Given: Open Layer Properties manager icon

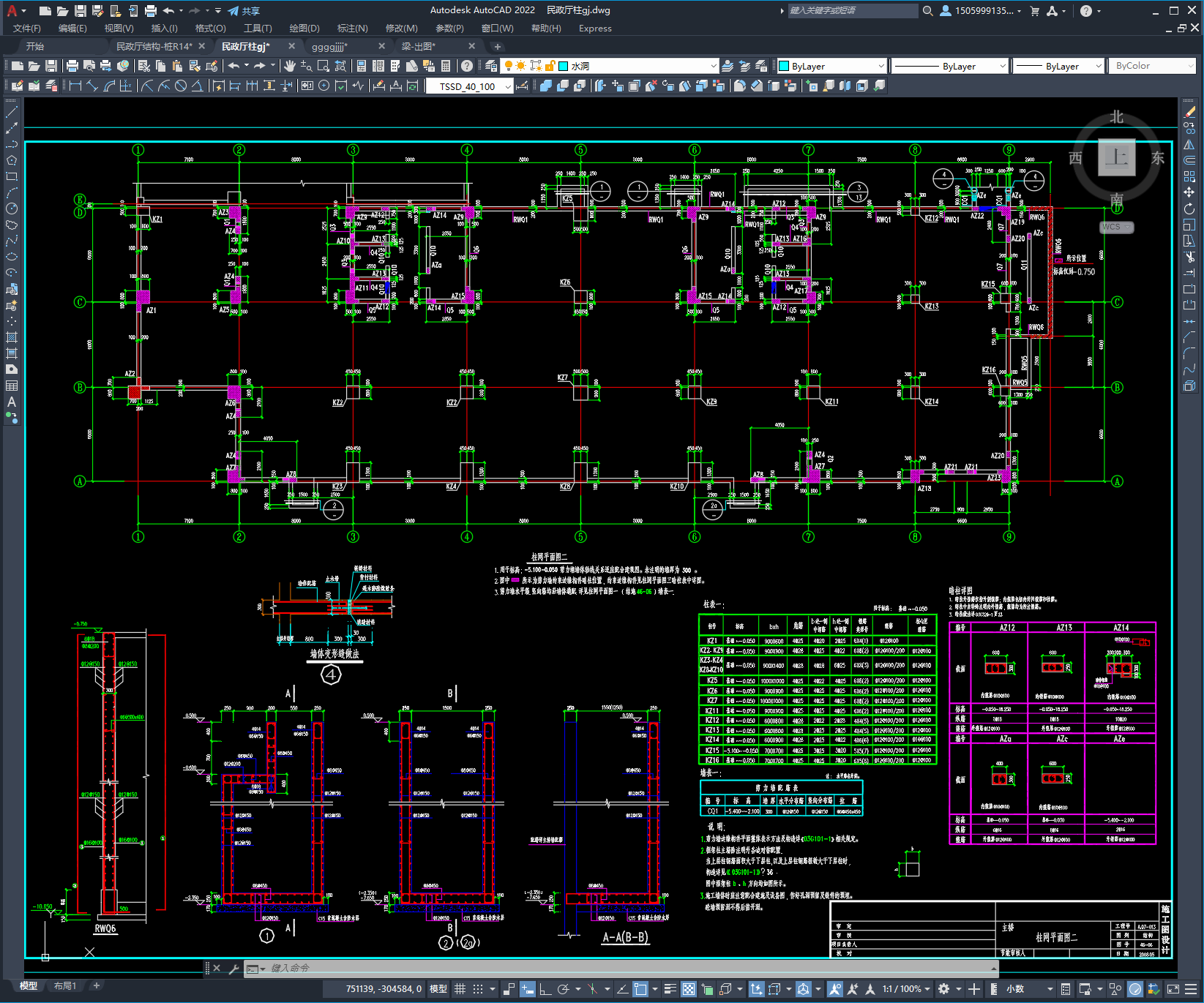Looking at the screenshot, I should (491, 66).
